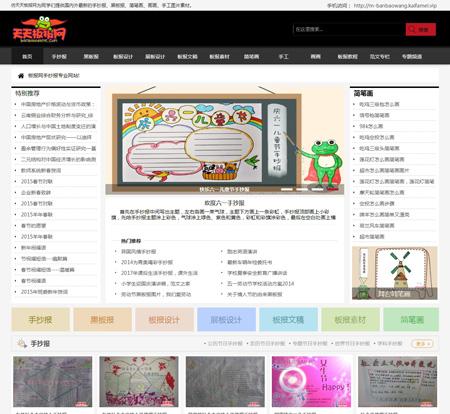Open the 庆六一儿童节 carousel banner image
450x414 pixels.
(x=225, y=139)
